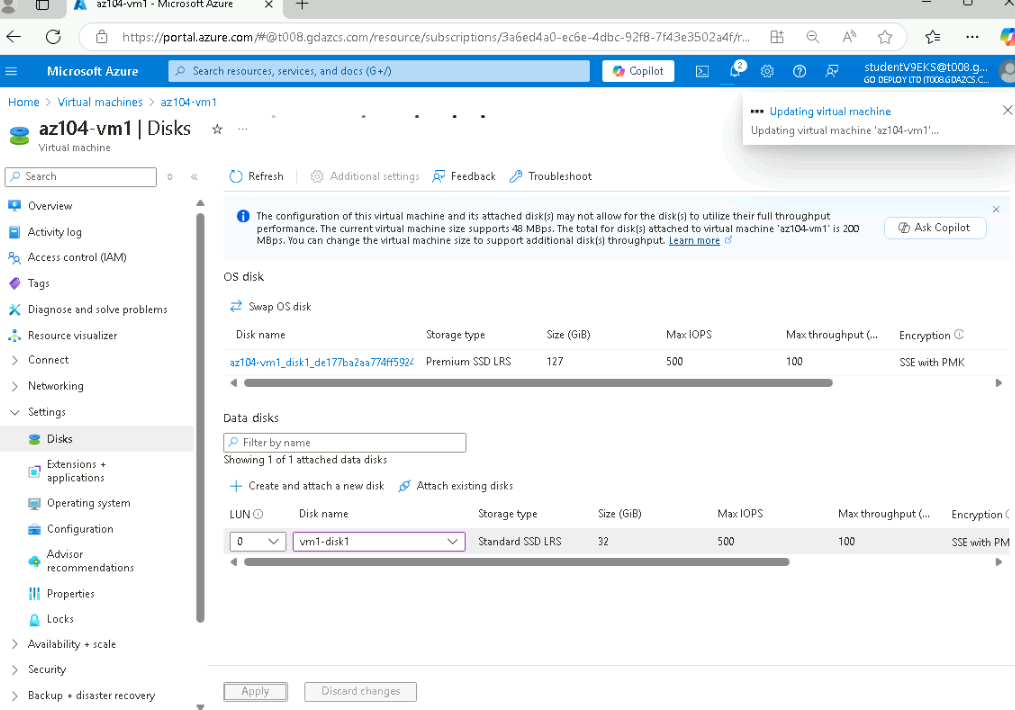Click the browser back arrow
Screen dimensions: 1015x710
pos(14,37)
